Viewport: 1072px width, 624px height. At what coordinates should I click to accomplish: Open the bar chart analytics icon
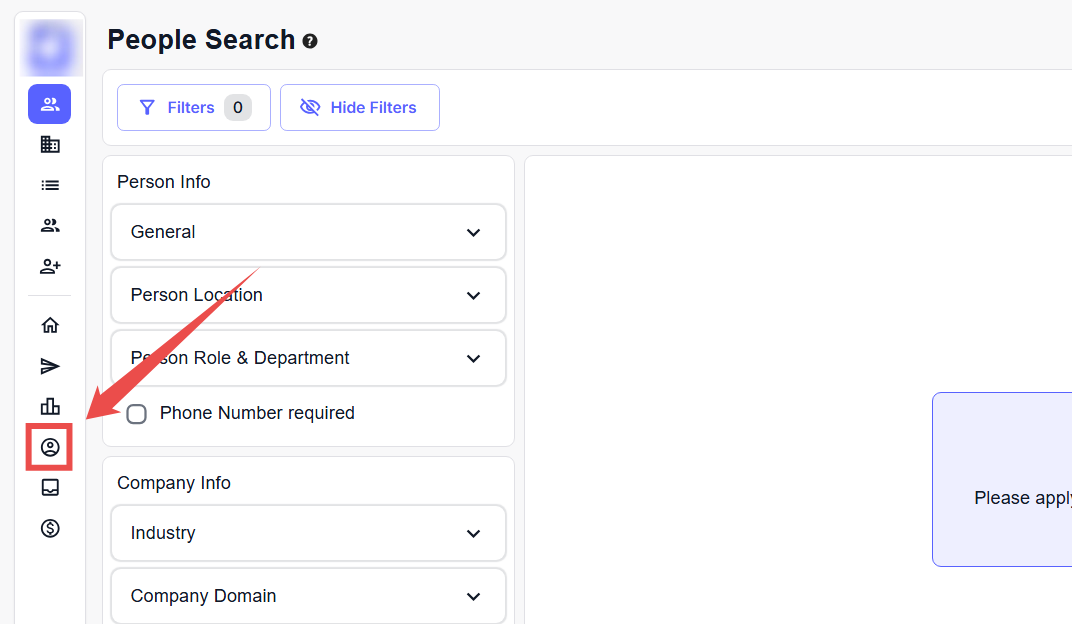coord(50,406)
